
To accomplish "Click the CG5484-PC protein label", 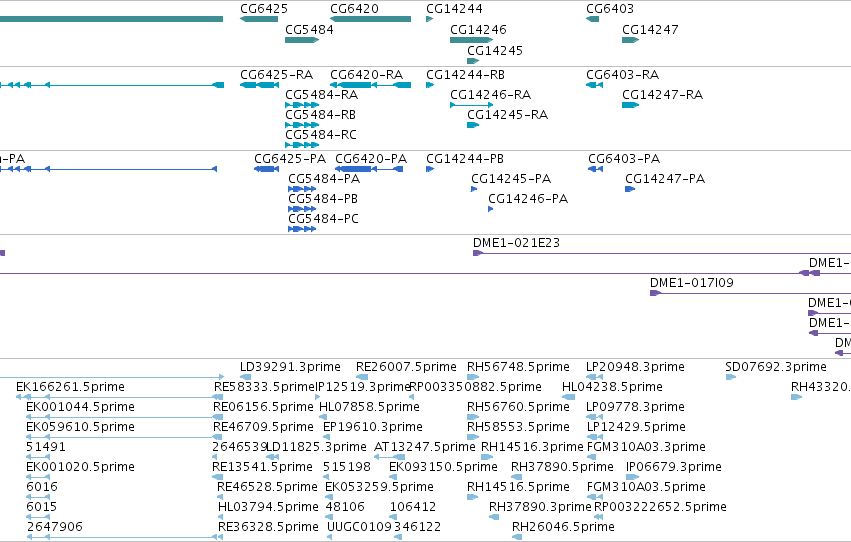I will [323, 219].
